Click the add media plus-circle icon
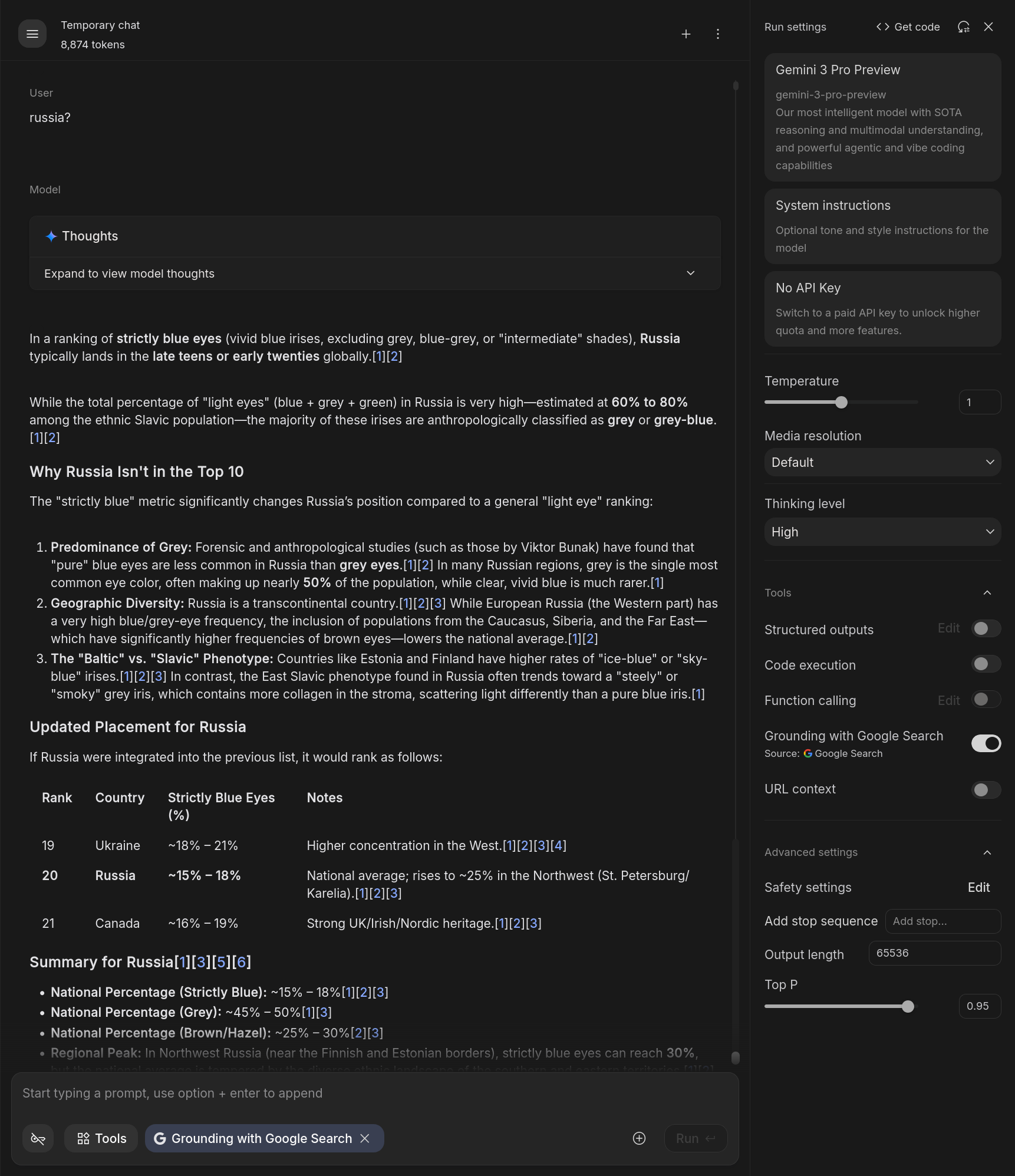The image size is (1015, 1176). (x=640, y=1139)
